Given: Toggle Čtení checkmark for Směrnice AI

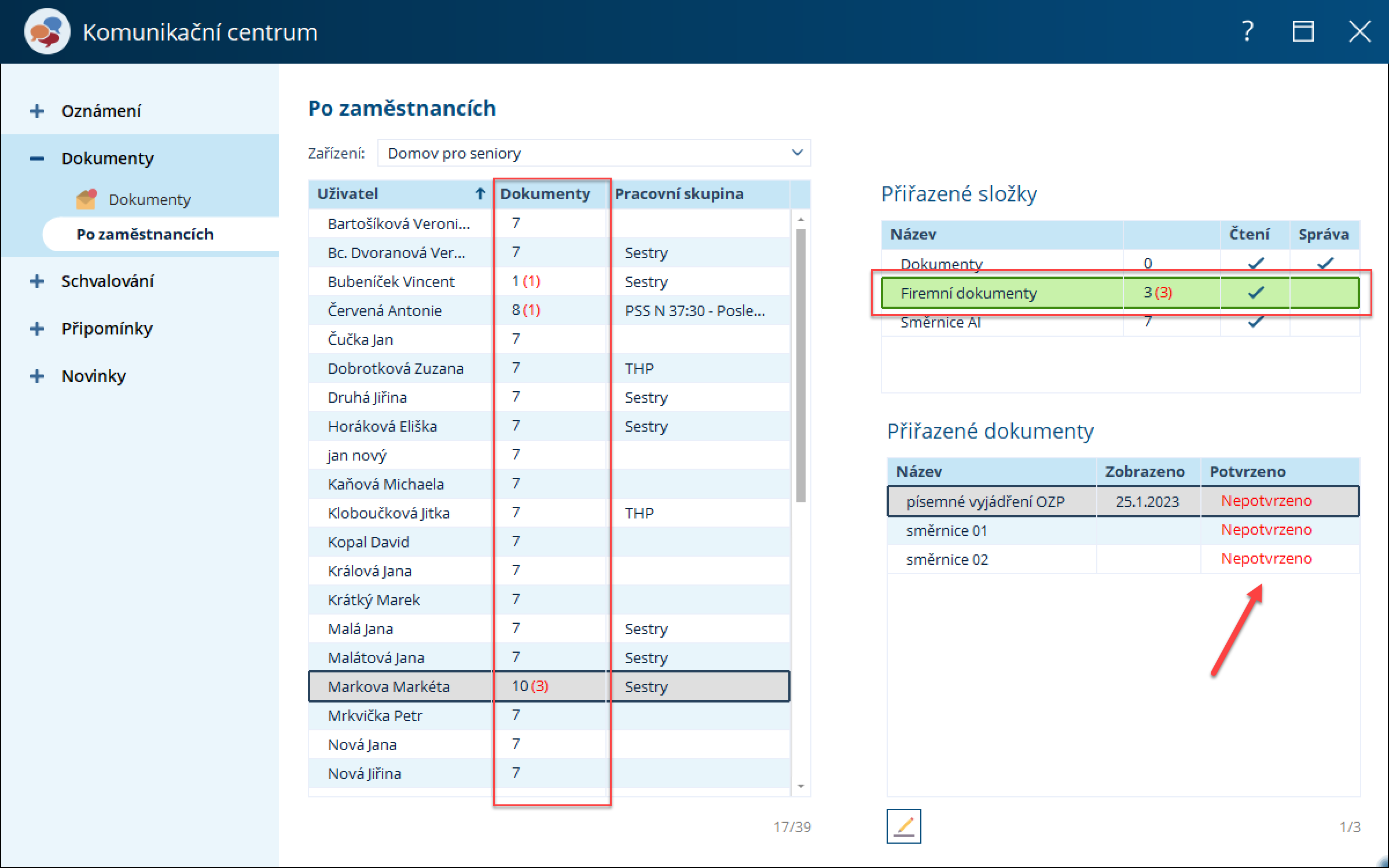Looking at the screenshot, I should coord(1255,322).
